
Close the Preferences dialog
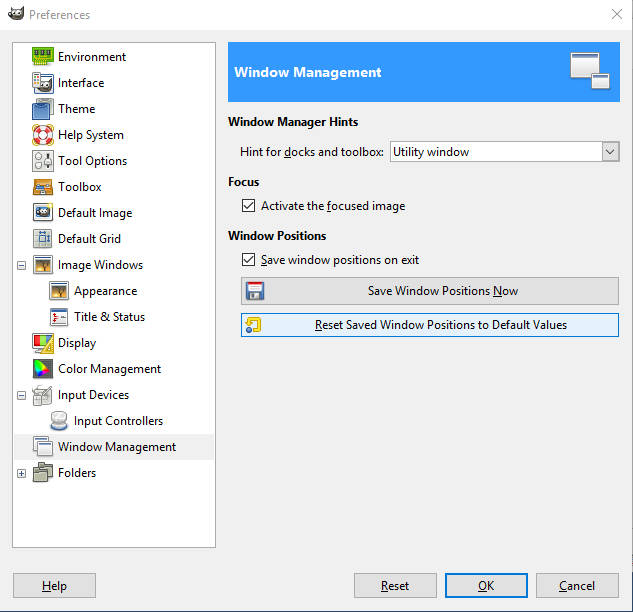tap(616, 14)
